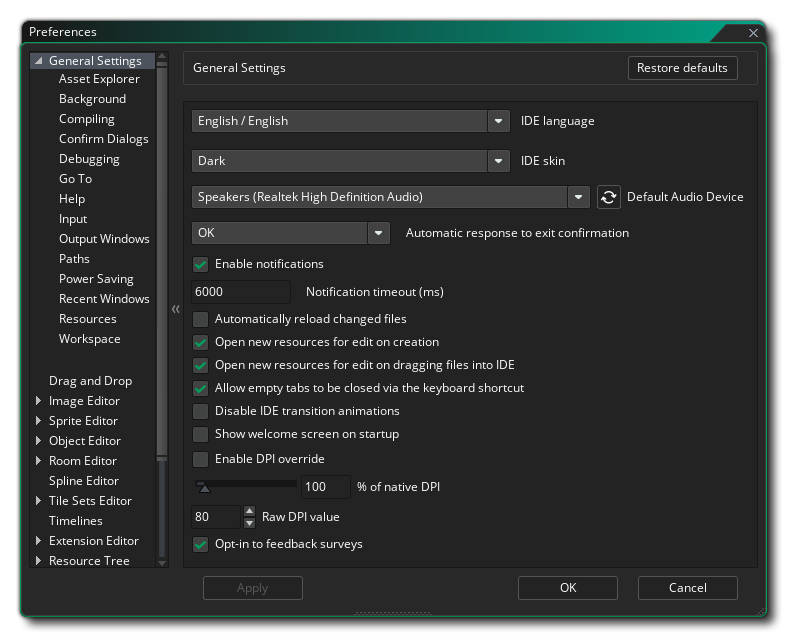Open the IDE skin dropdown
The image size is (787, 637).
coord(498,161)
